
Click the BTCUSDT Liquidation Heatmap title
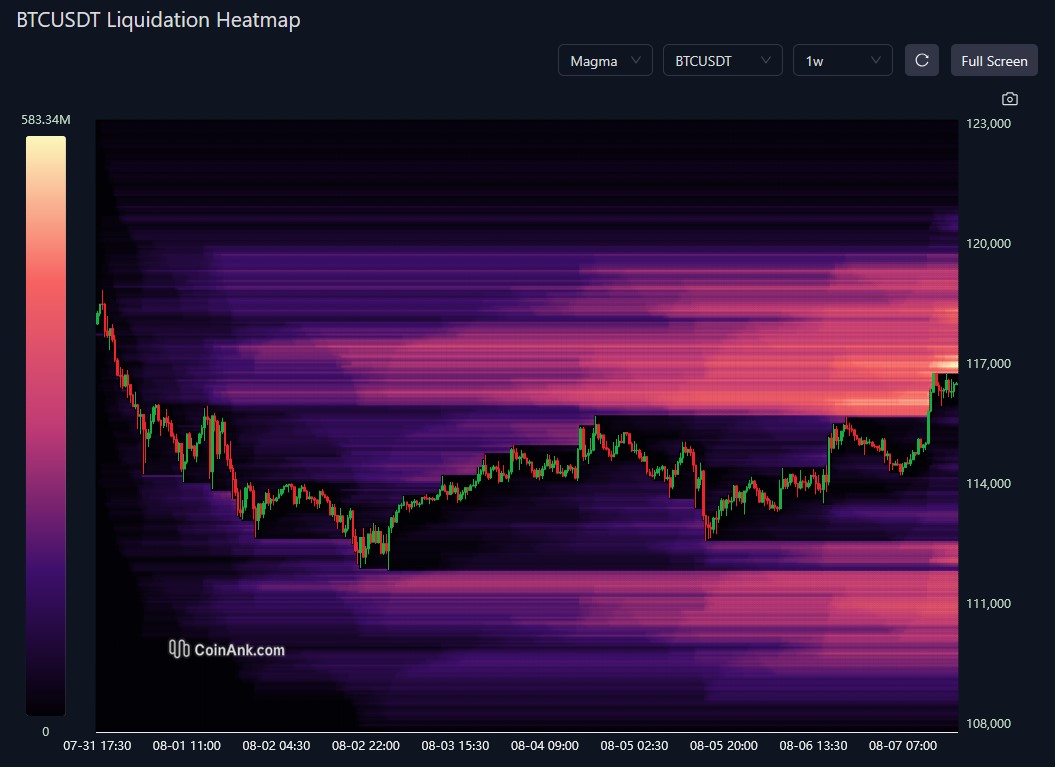[158, 20]
